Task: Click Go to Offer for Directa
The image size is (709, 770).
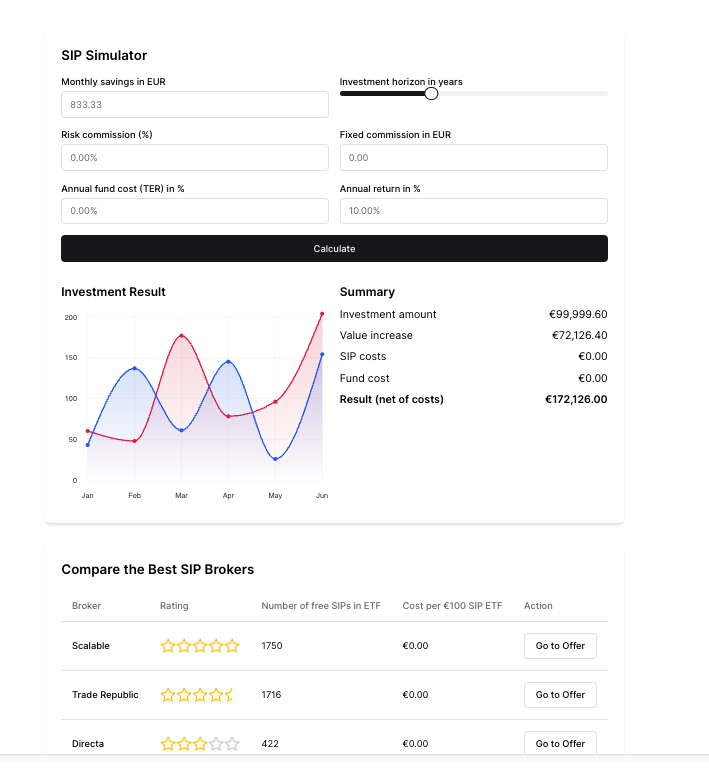Action: coord(560,743)
